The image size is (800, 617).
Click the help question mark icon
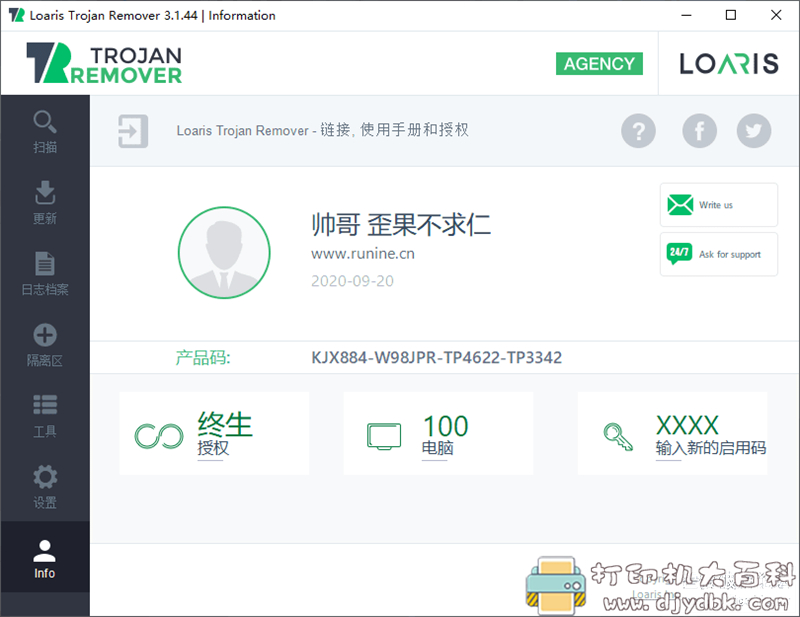(x=638, y=131)
